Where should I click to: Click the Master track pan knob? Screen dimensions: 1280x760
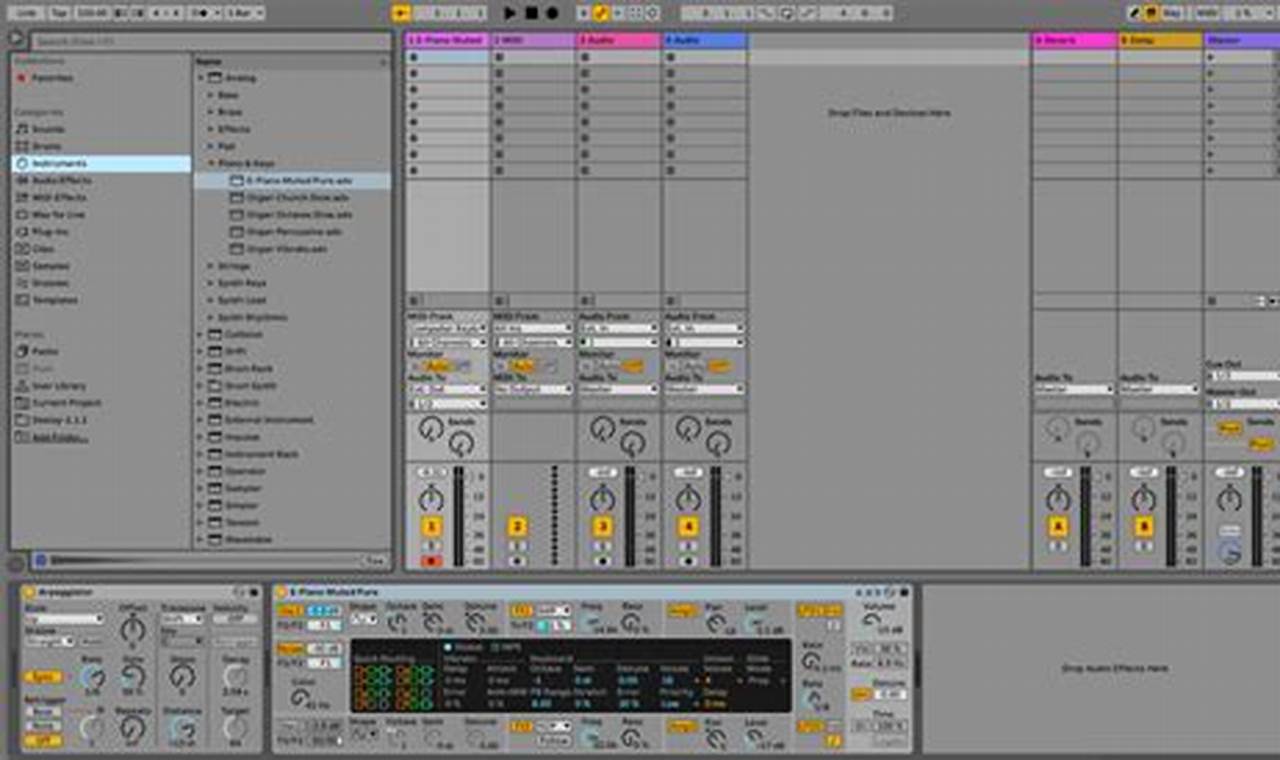(x=1229, y=498)
